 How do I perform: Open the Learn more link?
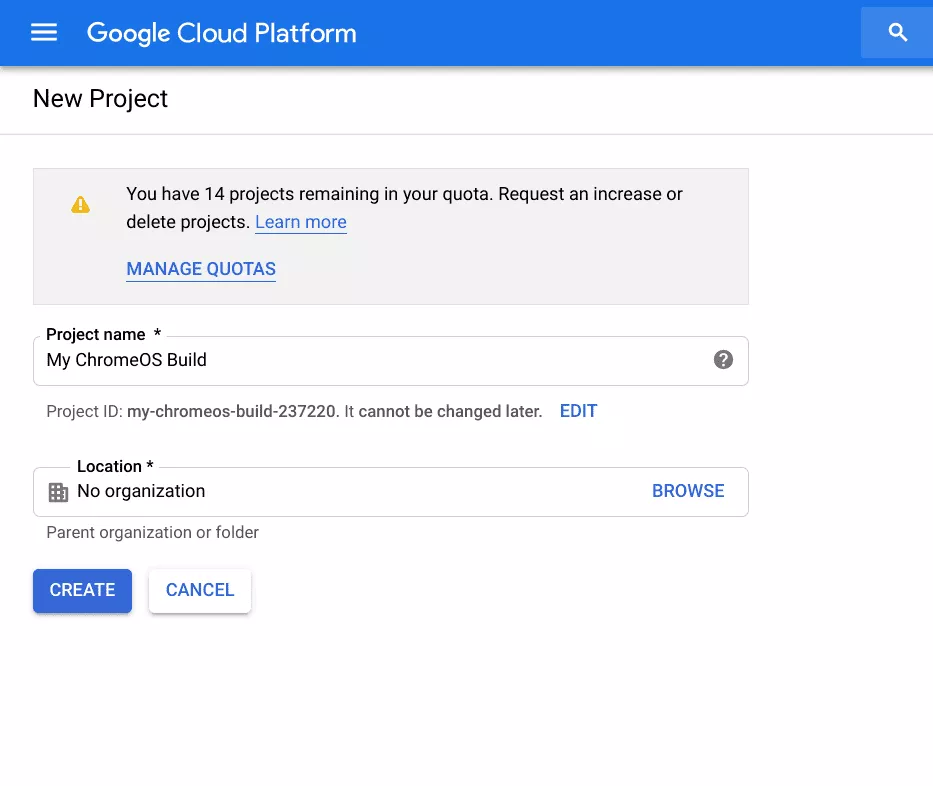coord(300,222)
